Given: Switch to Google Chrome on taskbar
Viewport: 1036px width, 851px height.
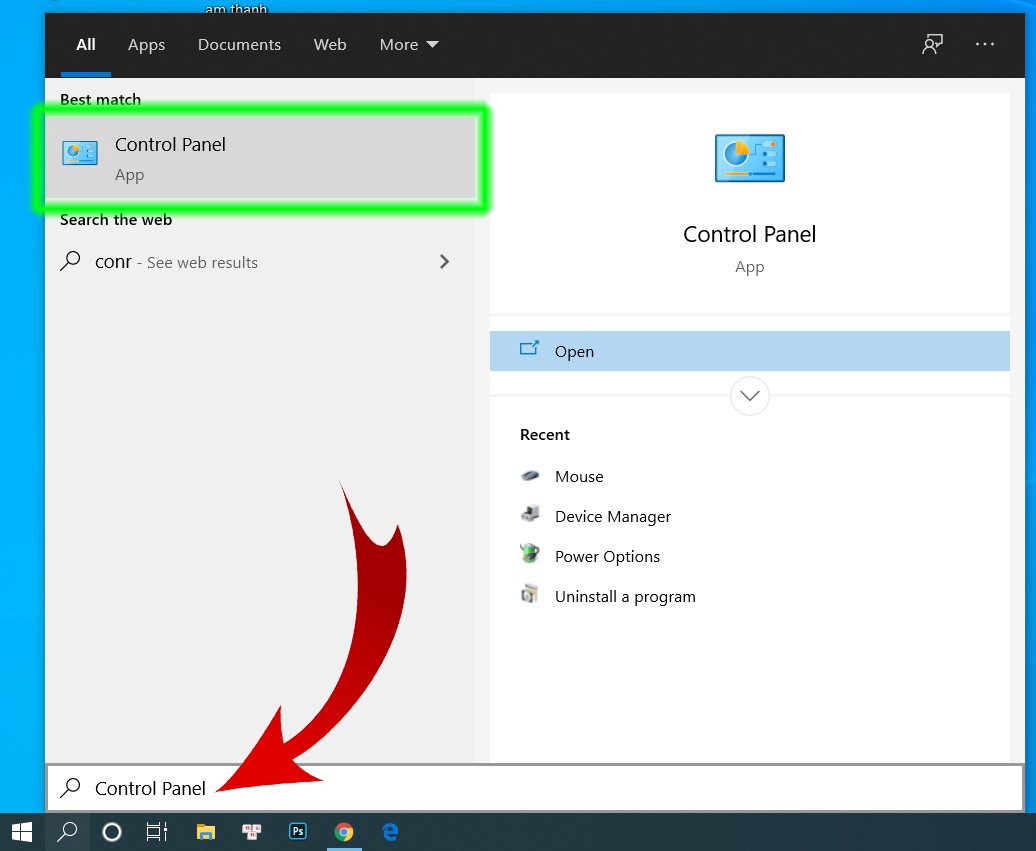Looking at the screenshot, I should tap(344, 832).
